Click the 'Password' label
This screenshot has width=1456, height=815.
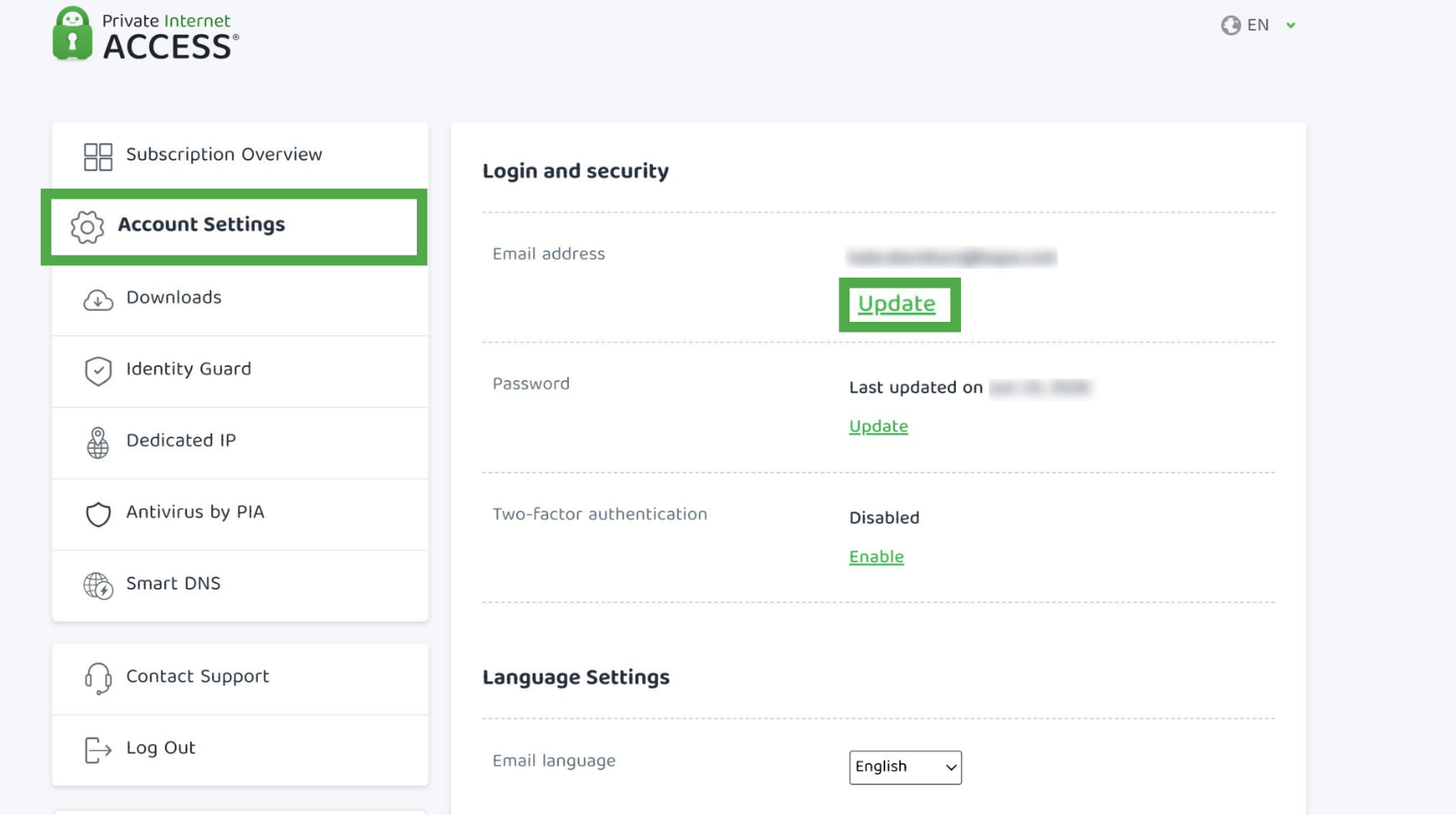[531, 384]
